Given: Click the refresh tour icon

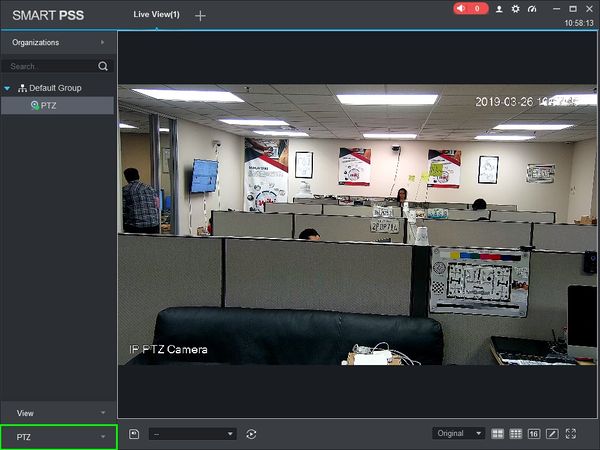Looking at the screenshot, I should tap(251, 434).
